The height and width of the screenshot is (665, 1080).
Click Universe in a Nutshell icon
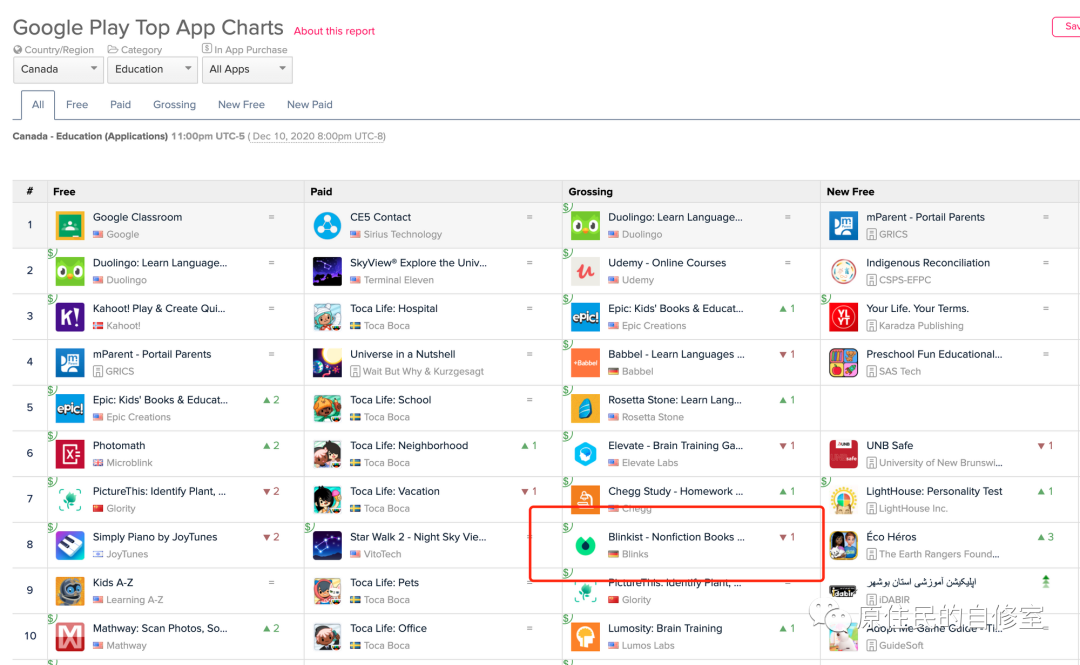[327, 362]
